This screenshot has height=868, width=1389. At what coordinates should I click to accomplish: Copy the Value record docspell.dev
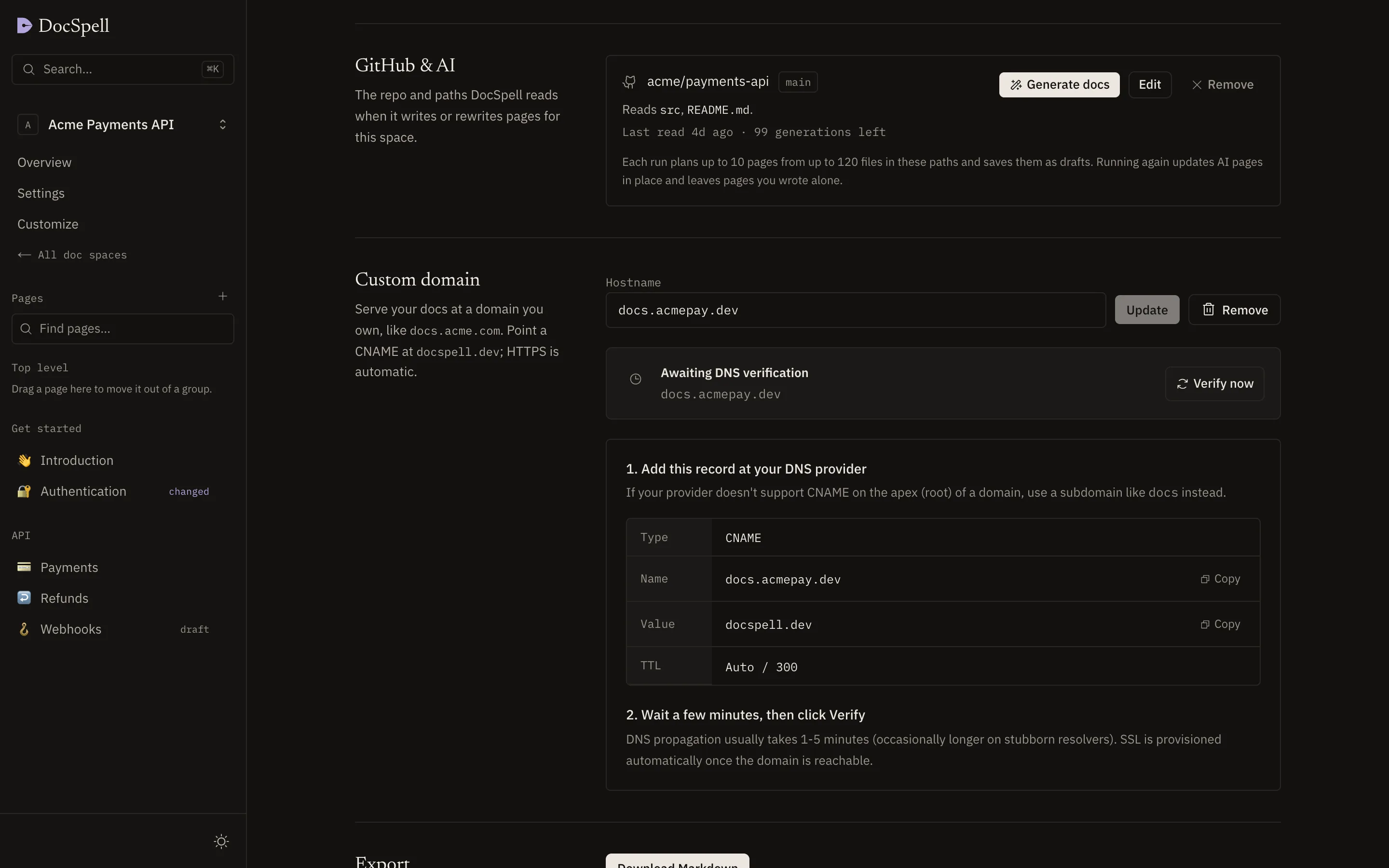tap(1220, 624)
